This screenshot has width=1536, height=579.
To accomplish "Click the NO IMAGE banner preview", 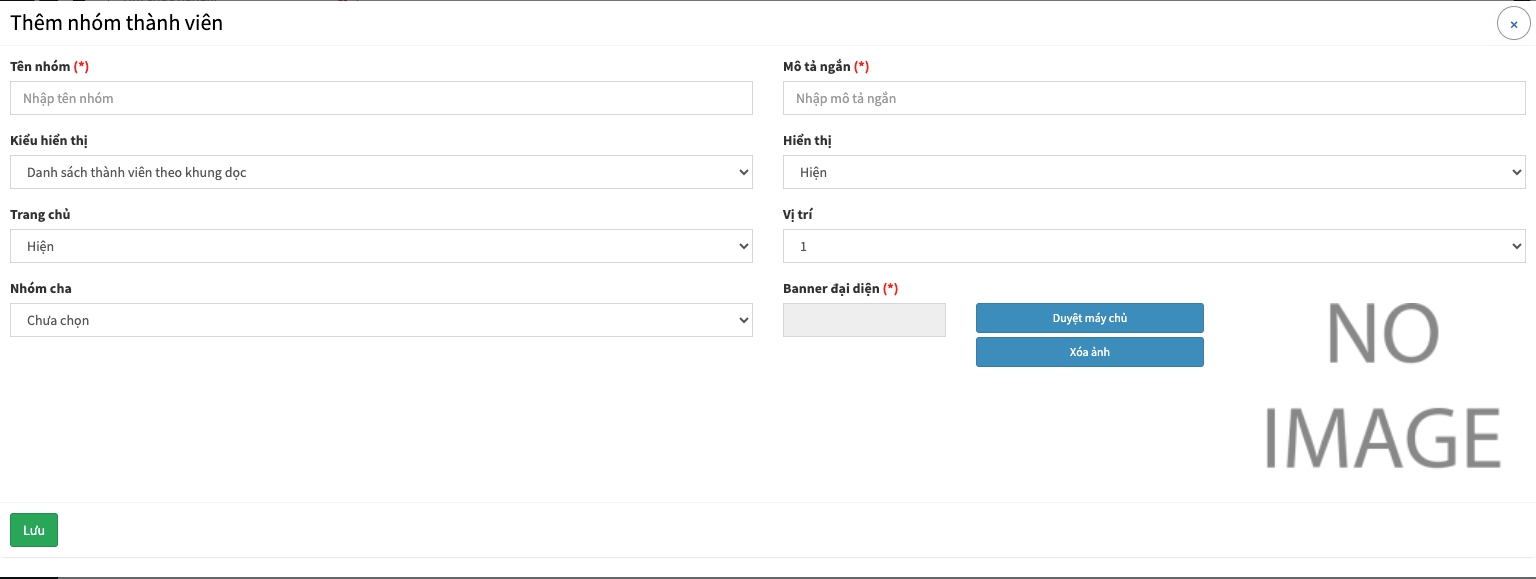I will coord(1382,385).
